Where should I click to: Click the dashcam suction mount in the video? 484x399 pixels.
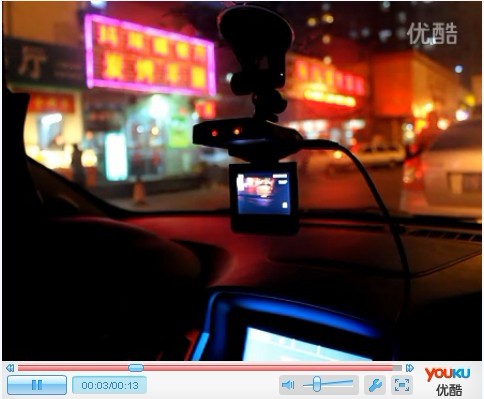(256, 28)
